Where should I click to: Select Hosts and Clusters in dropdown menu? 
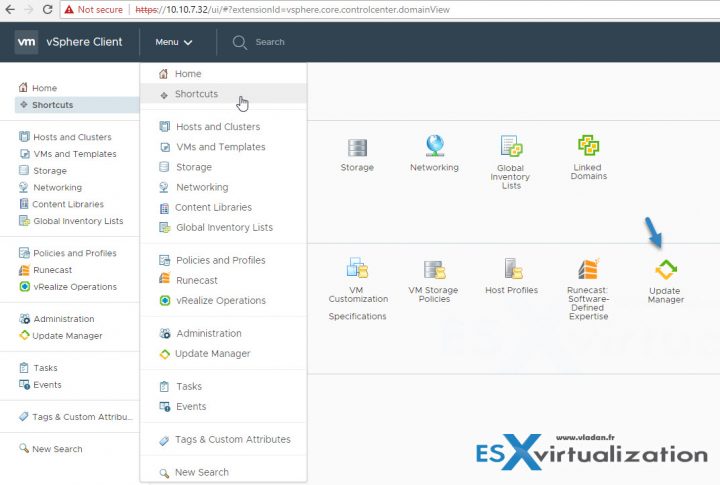click(x=217, y=127)
